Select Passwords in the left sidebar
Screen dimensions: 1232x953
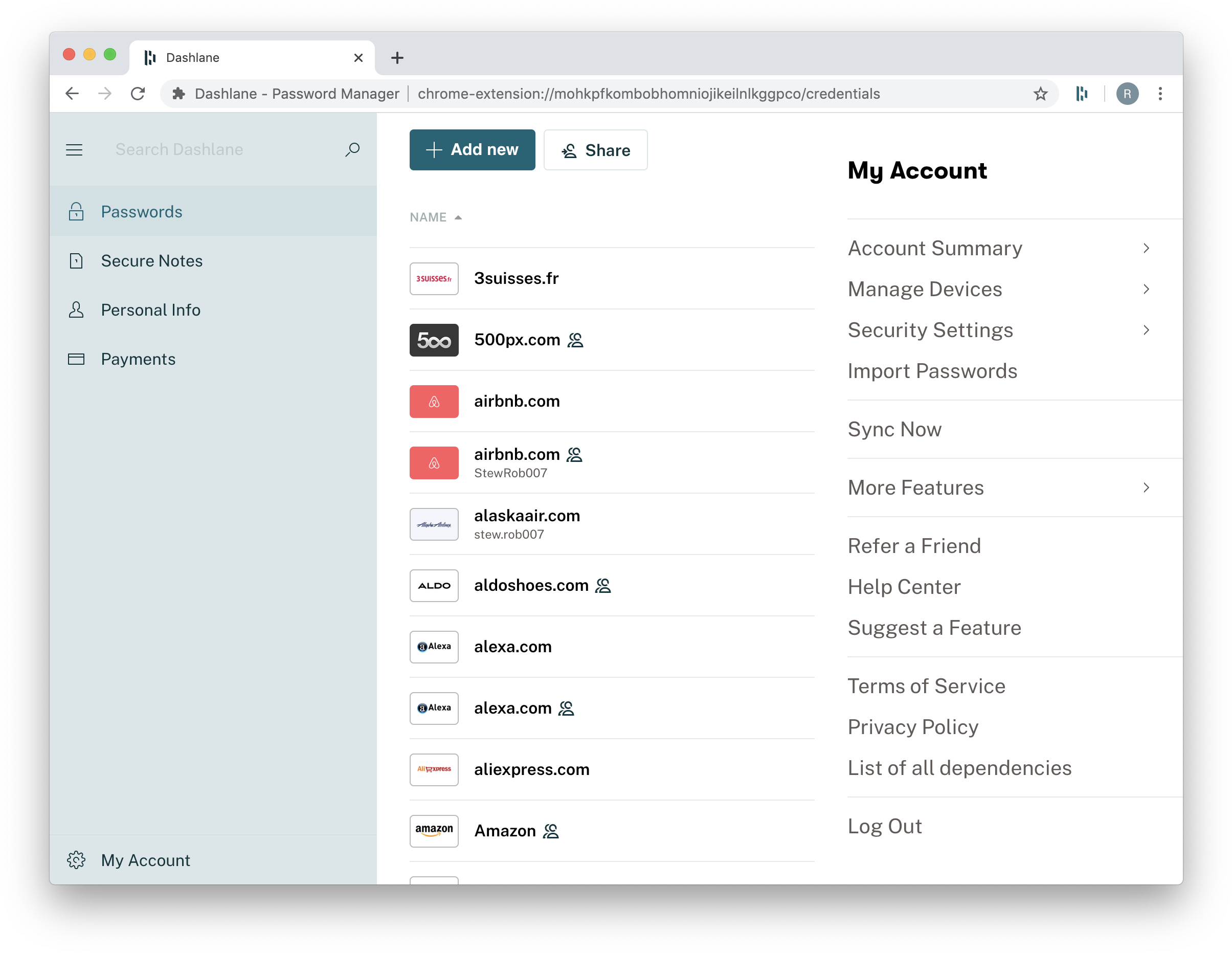click(x=142, y=212)
